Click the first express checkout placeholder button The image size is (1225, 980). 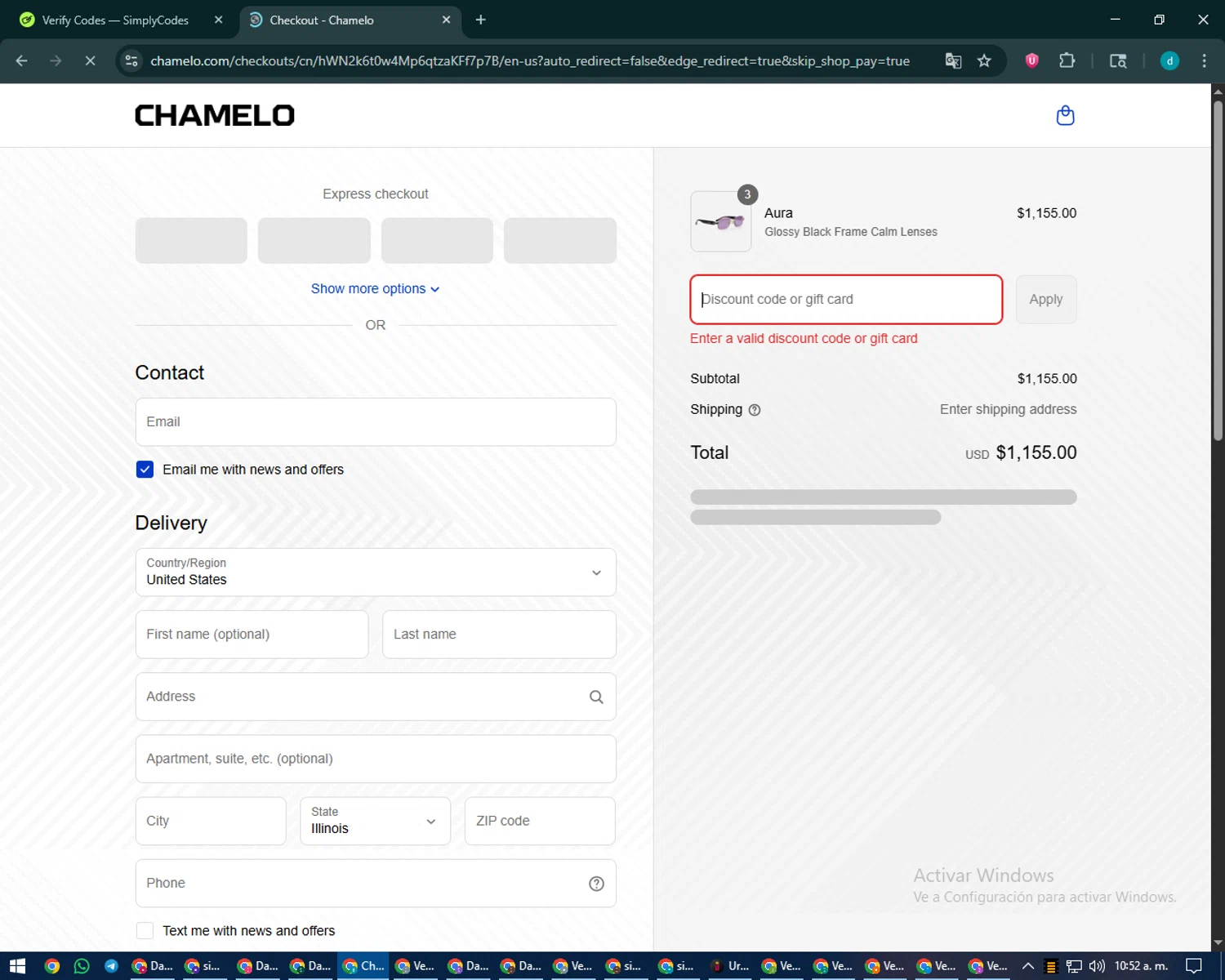pyautogui.click(x=191, y=240)
